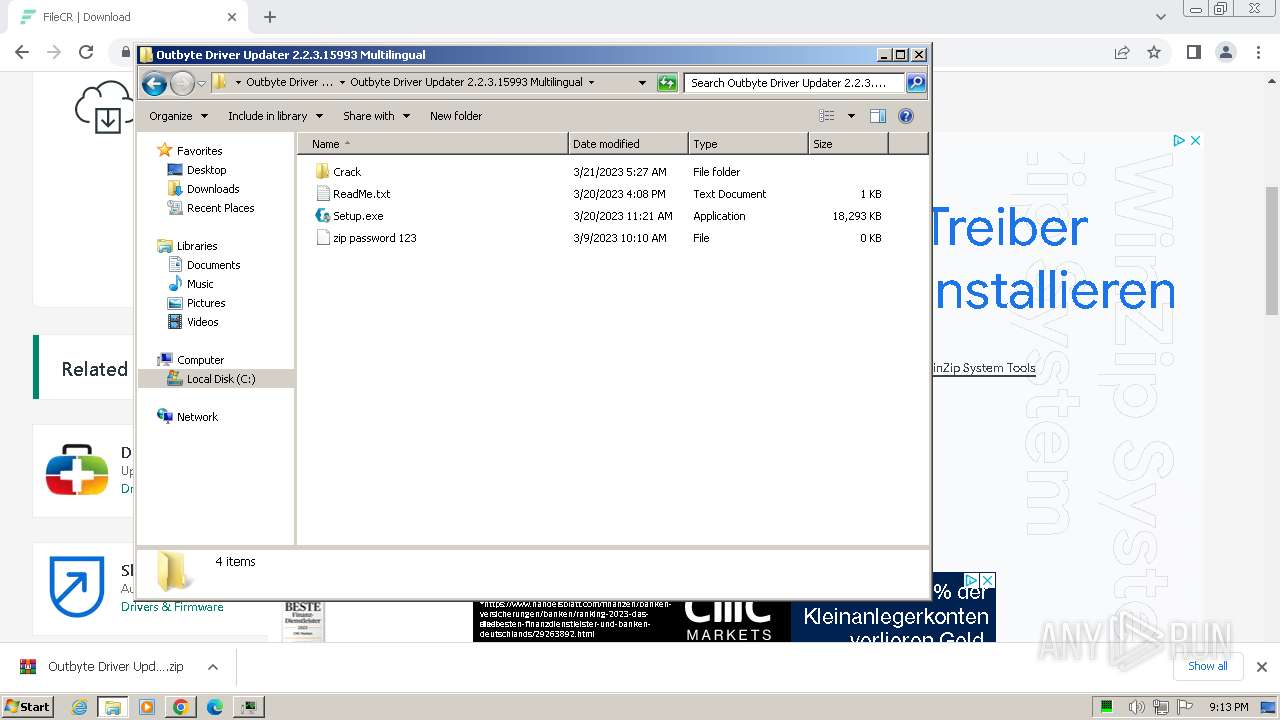This screenshot has width=1280, height=720.
Task: Expand download item options chevron
Action: coord(213,666)
